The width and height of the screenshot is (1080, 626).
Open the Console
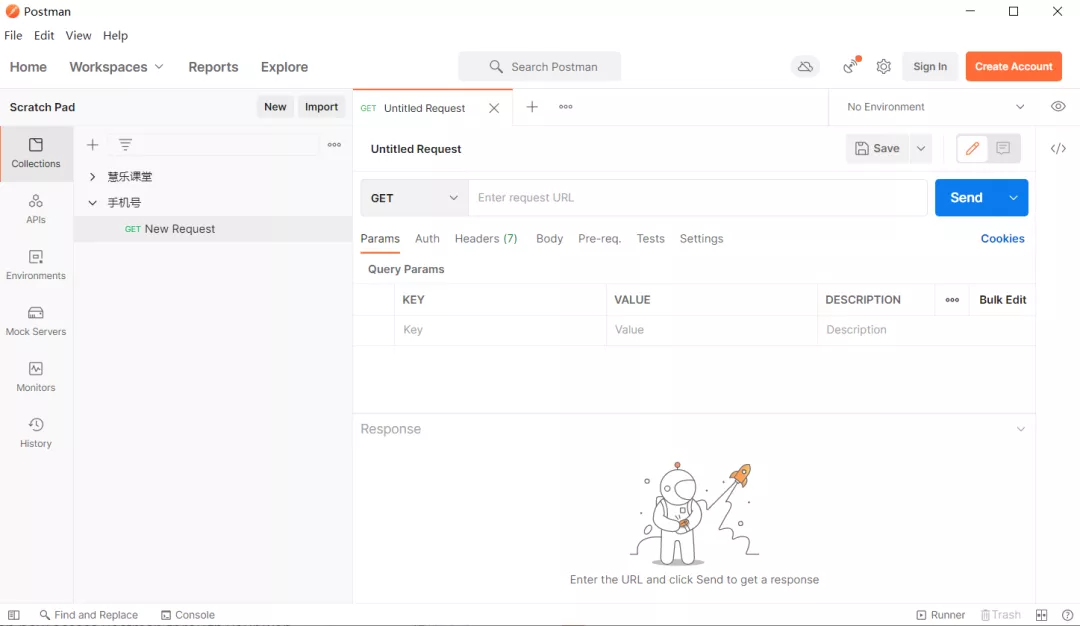187,615
